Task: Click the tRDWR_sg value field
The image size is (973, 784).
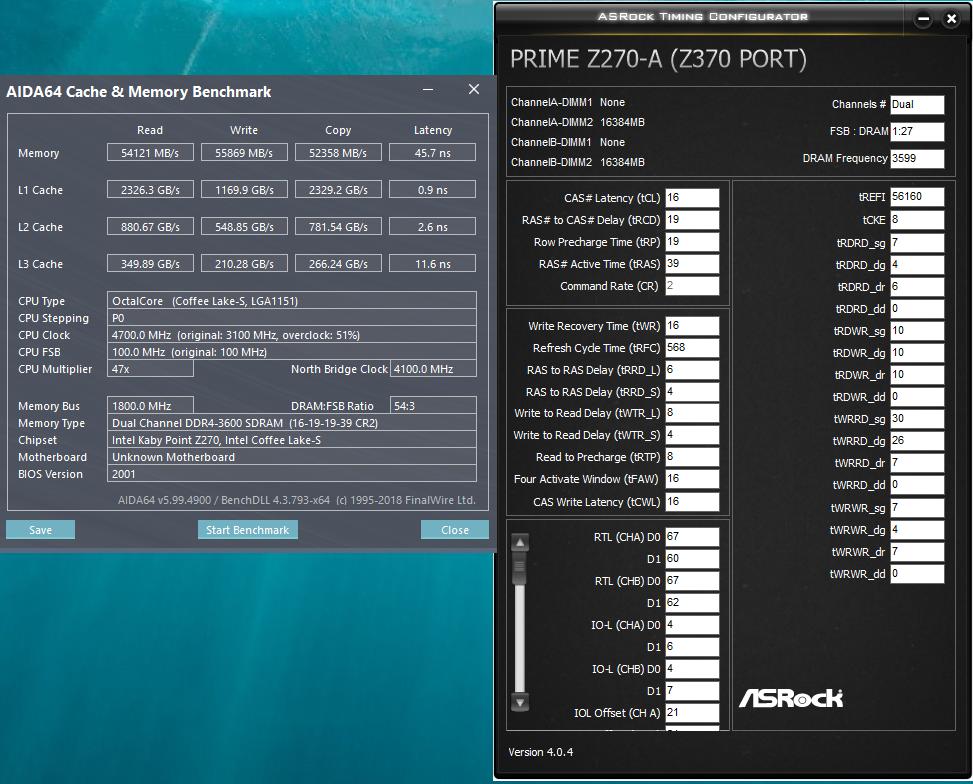Action: pos(917,331)
